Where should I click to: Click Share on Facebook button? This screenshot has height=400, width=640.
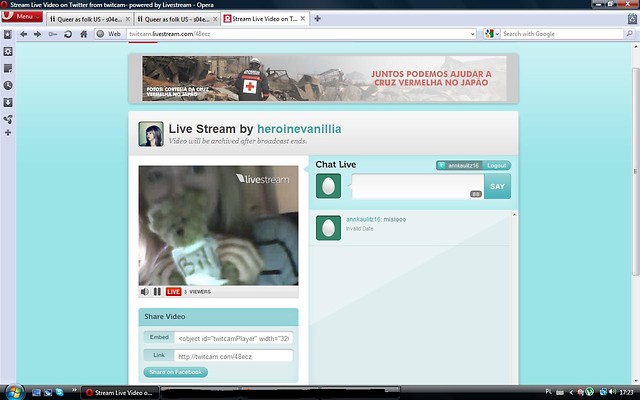click(x=176, y=372)
